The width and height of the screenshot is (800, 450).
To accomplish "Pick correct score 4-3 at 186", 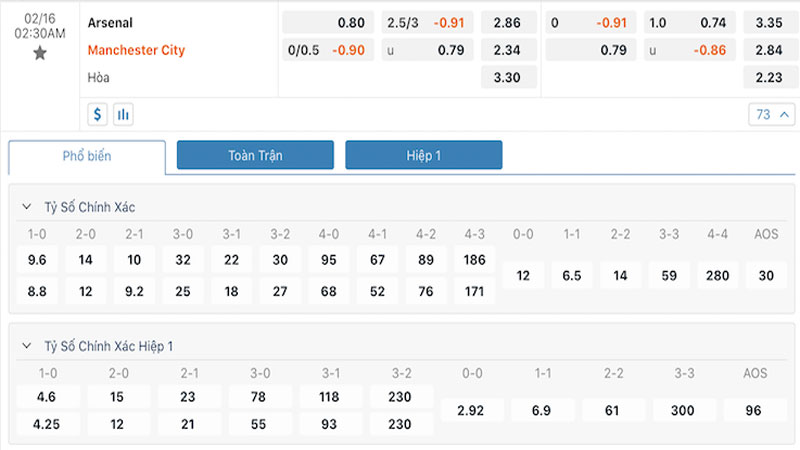I will pos(474,260).
